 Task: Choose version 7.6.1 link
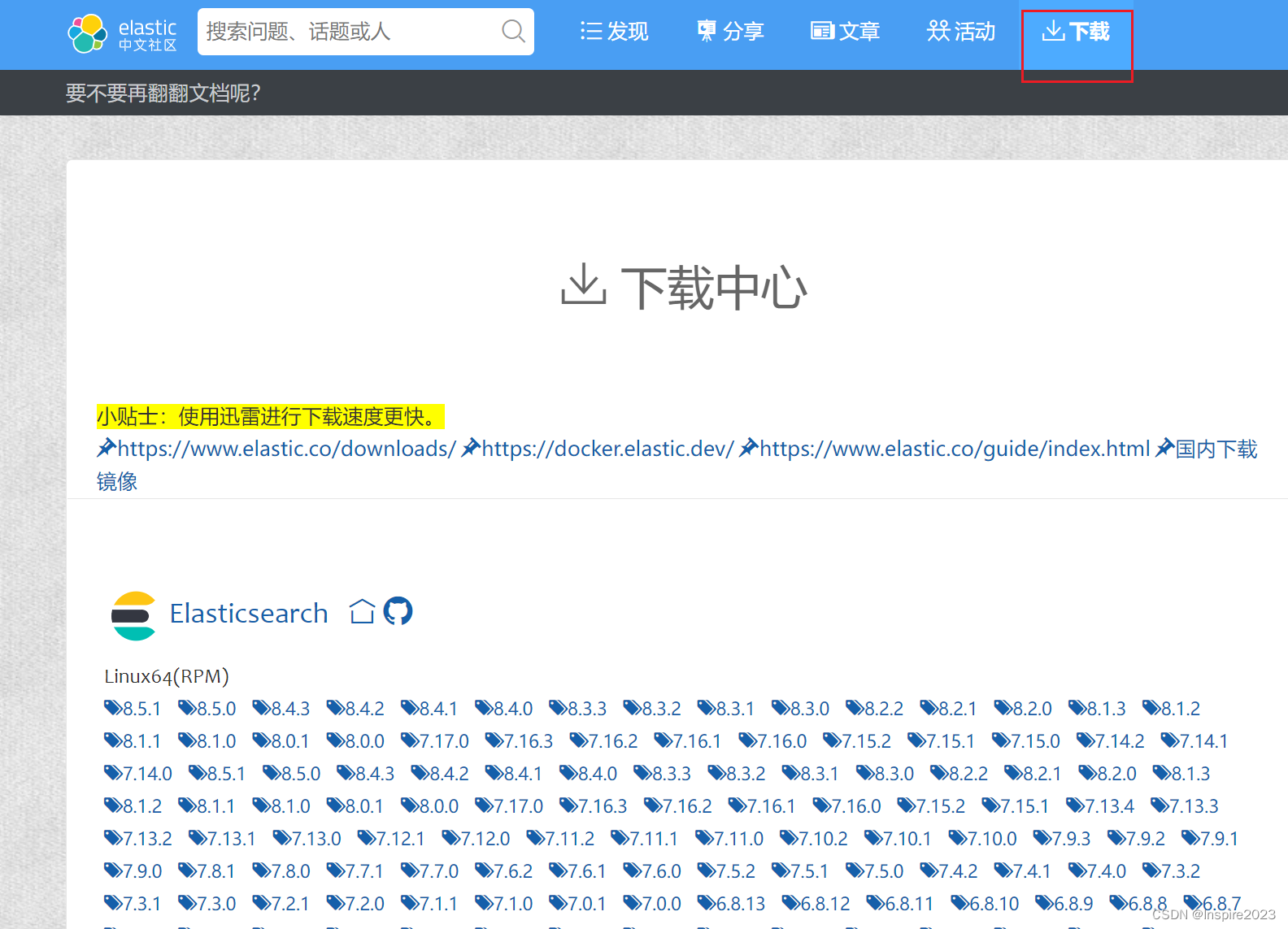click(578, 871)
